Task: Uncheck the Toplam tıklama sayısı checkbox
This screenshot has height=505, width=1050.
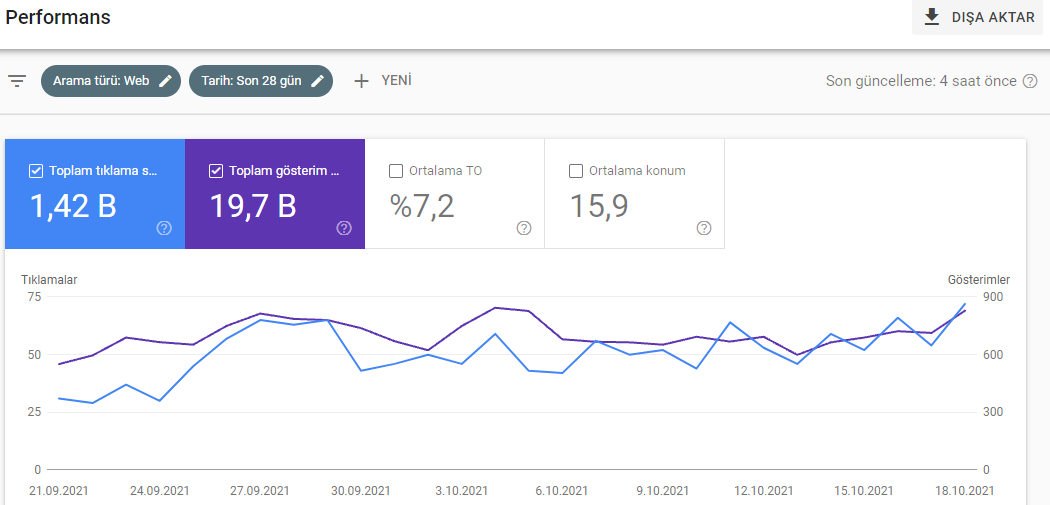Action: [36, 171]
